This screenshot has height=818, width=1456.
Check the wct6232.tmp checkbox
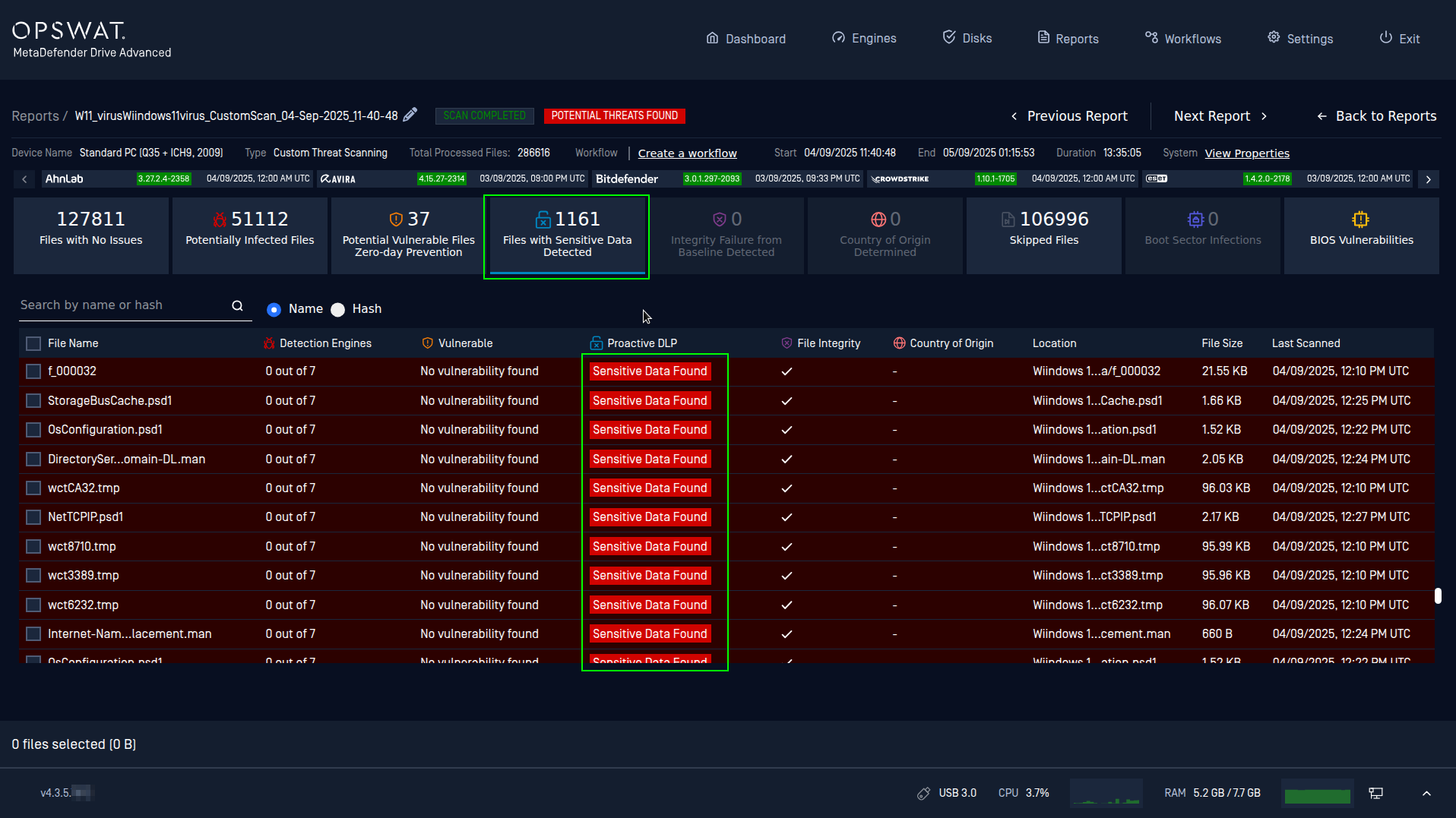[33, 605]
